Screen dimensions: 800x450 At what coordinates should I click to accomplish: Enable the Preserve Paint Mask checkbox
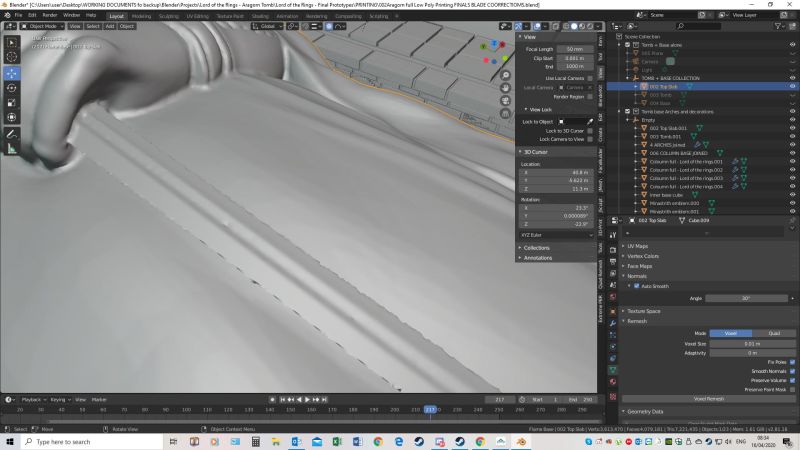pyautogui.click(x=792, y=390)
